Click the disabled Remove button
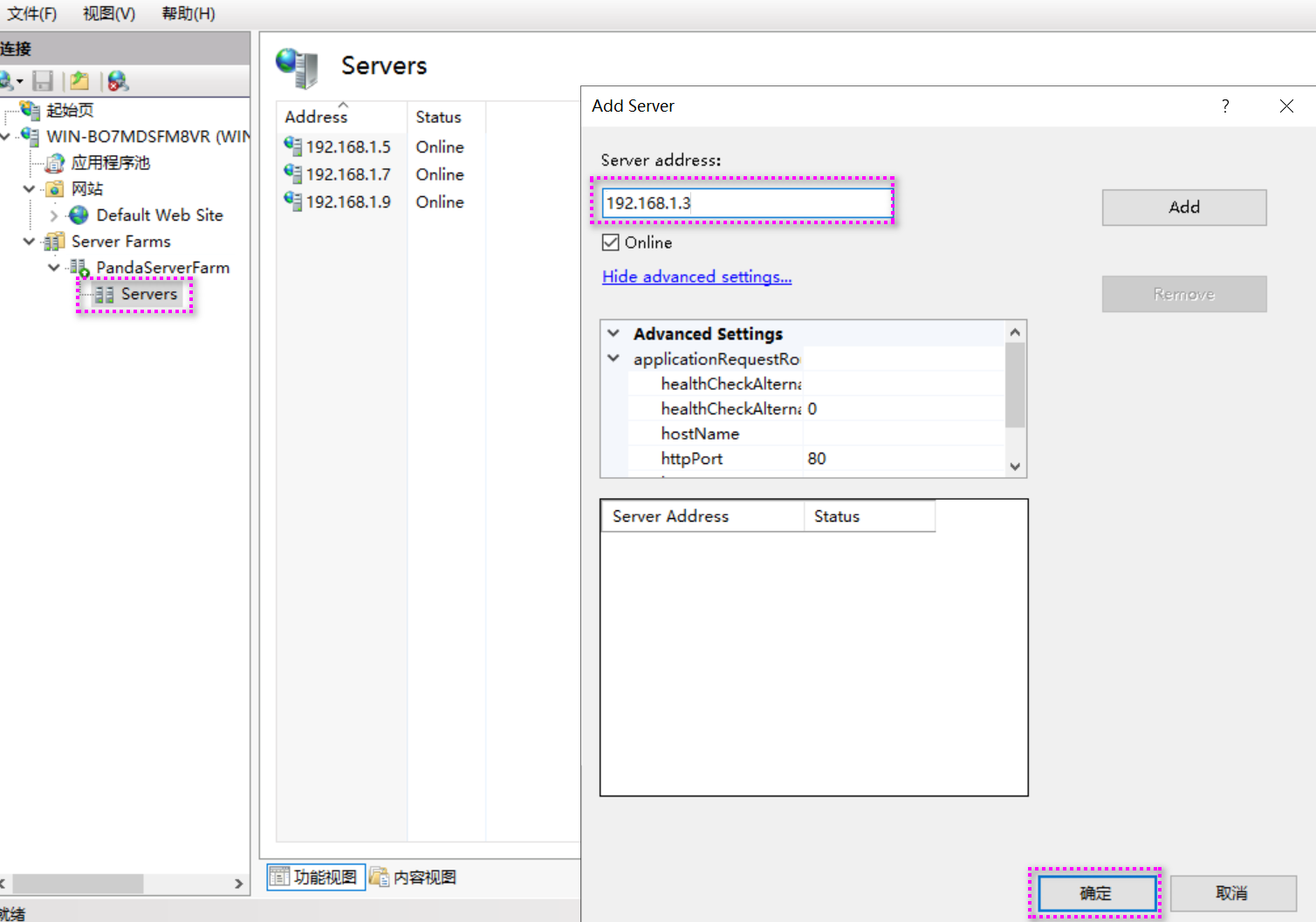The width and height of the screenshot is (1316, 922). [x=1184, y=294]
